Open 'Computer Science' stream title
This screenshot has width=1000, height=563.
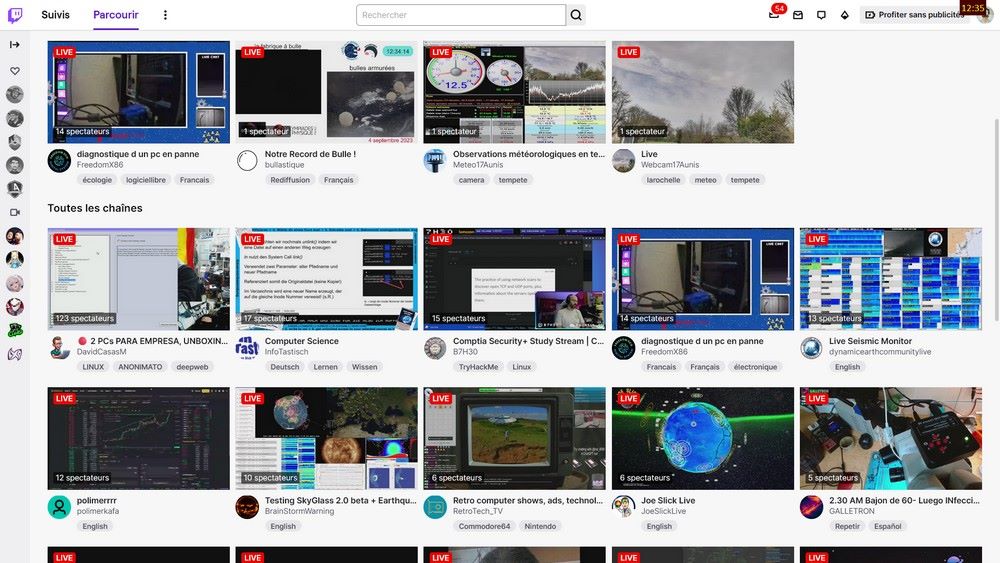click(x=302, y=340)
